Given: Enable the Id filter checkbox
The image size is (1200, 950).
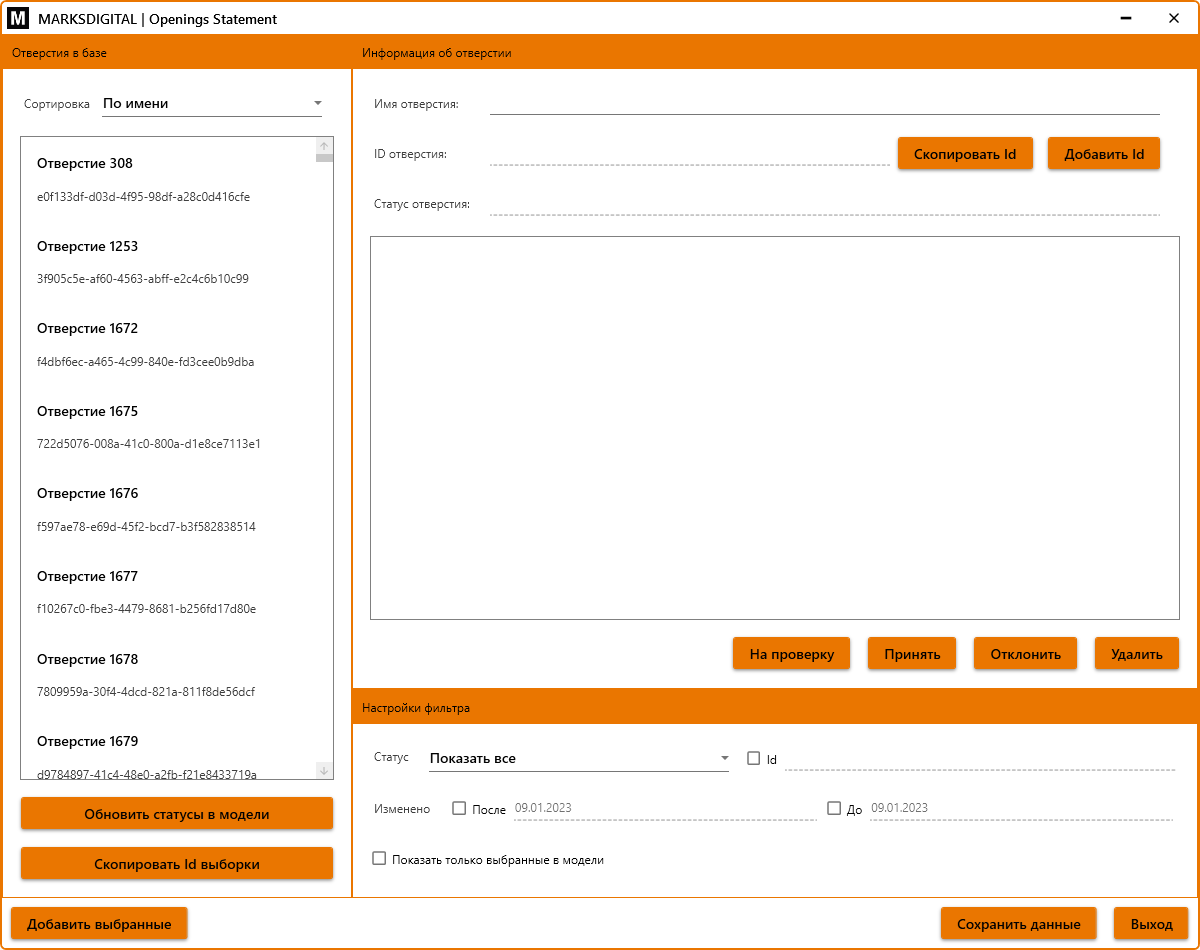Looking at the screenshot, I should click(x=754, y=758).
